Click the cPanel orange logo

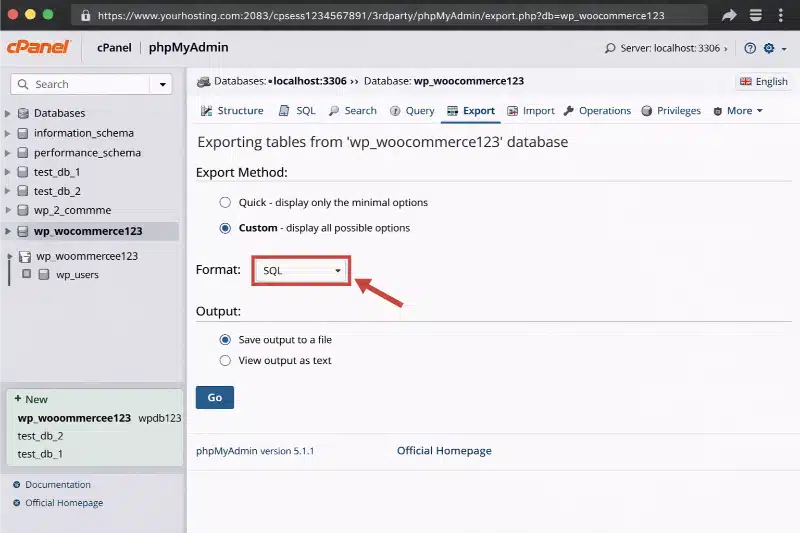click(38, 47)
